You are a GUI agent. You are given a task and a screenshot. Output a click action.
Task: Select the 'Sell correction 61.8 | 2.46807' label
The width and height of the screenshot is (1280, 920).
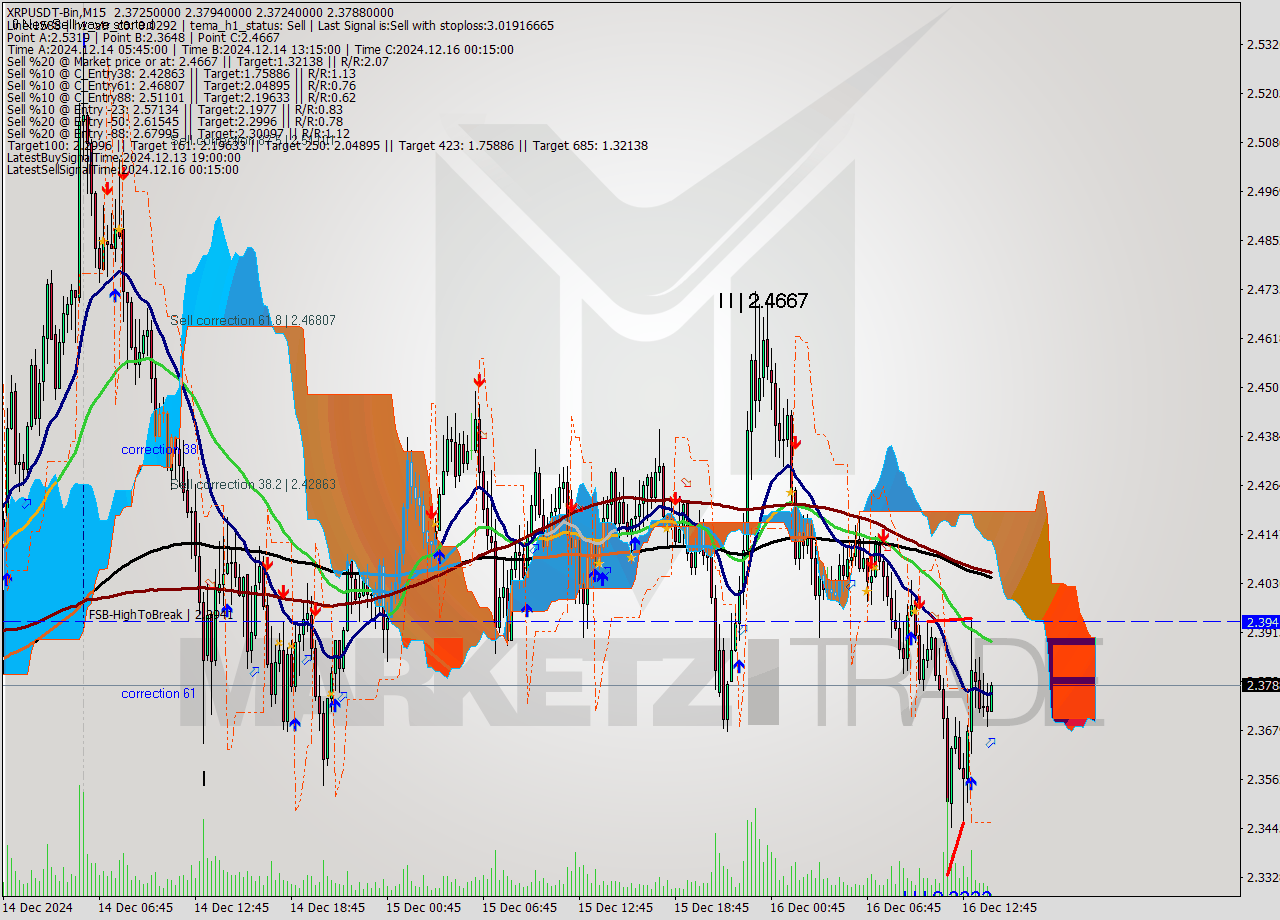(x=253, y=320)
